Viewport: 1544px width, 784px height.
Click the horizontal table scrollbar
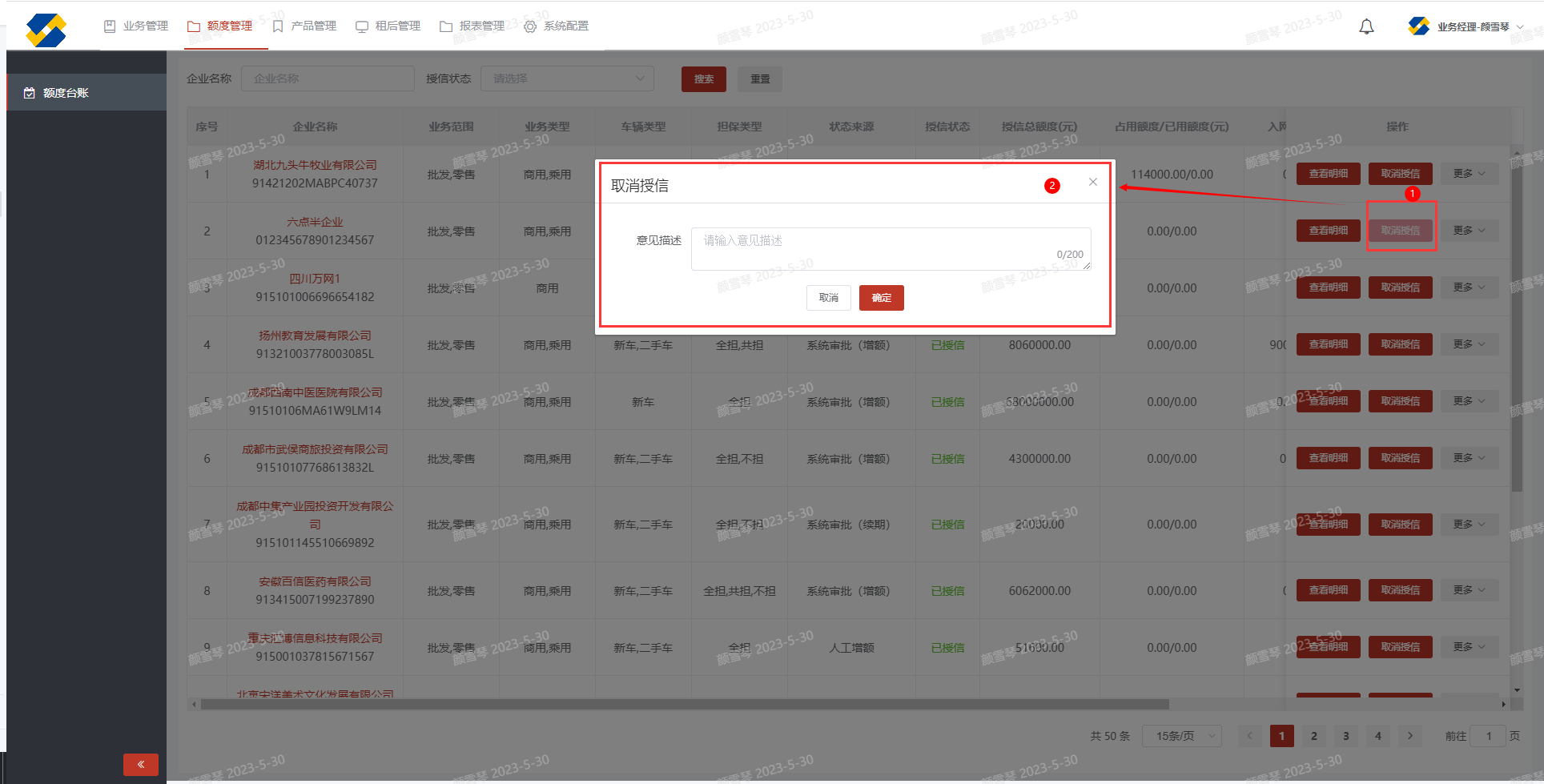[685, 705]
